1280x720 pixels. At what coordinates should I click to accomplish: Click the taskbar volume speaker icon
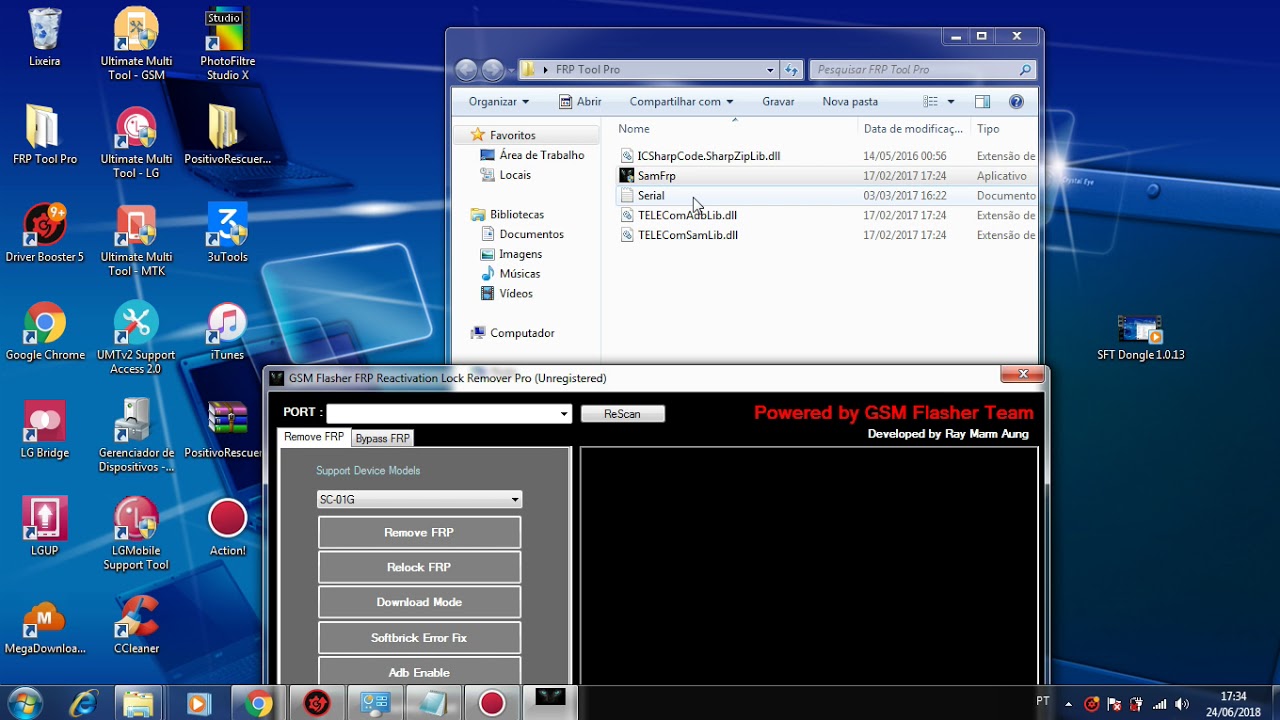1182,704
